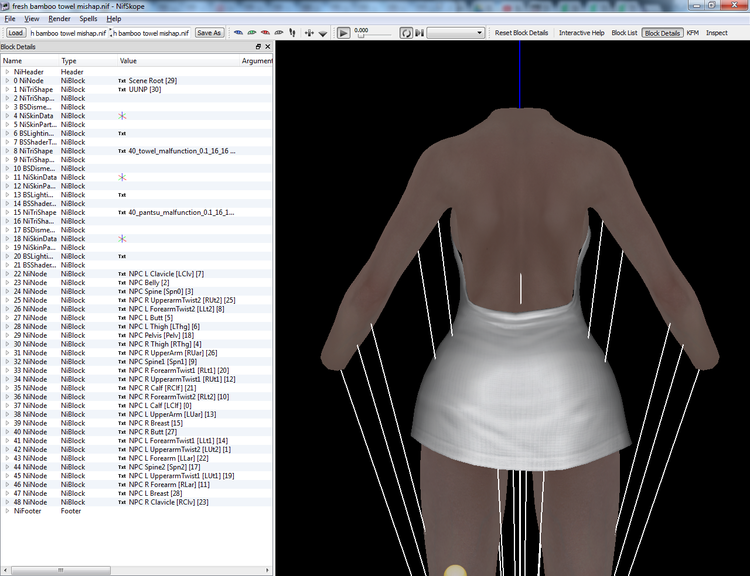Select the gray User view icon
The image size is (750, 576).
coord(279,33)
